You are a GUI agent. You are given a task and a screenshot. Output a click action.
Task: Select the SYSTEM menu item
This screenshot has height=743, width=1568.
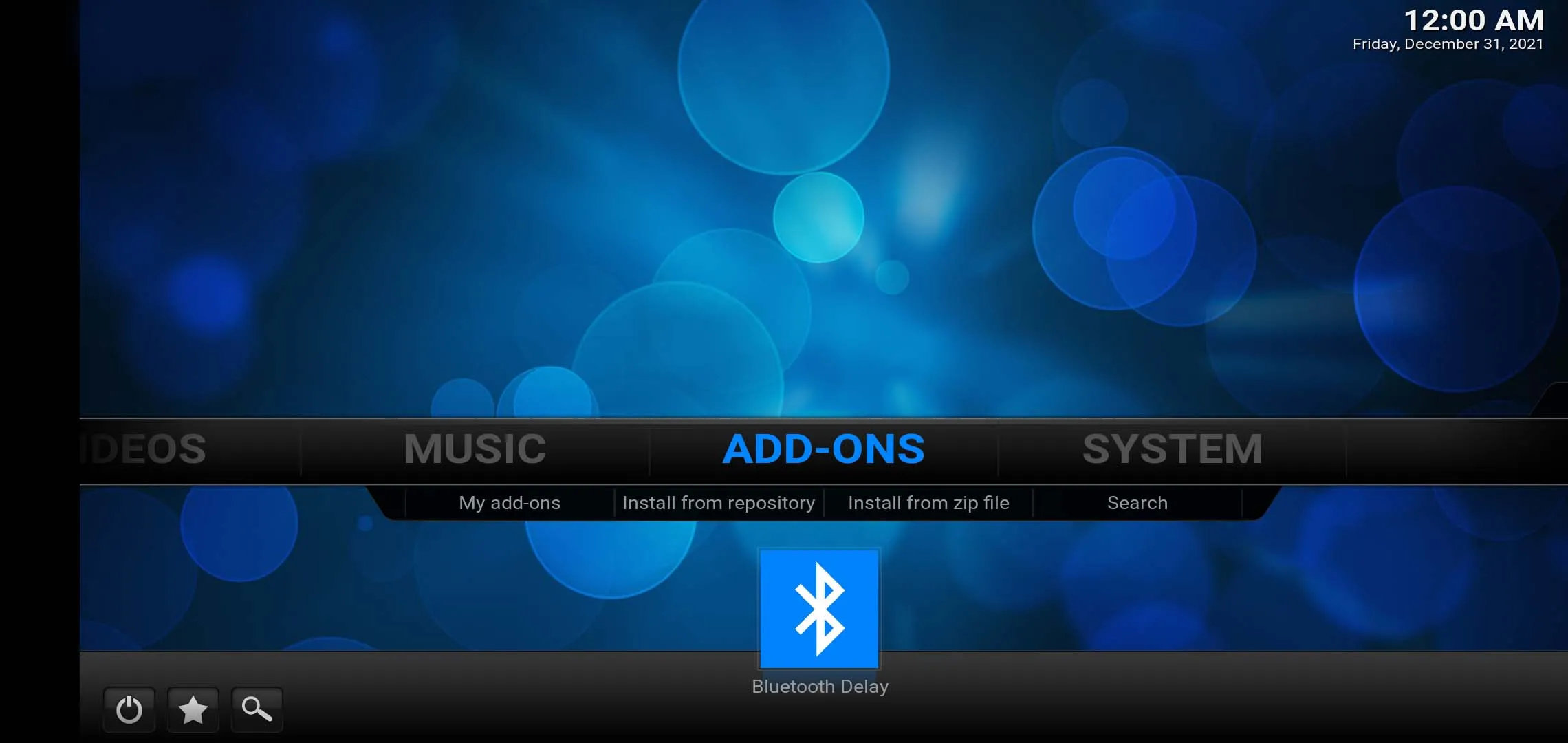point(1173,449)
